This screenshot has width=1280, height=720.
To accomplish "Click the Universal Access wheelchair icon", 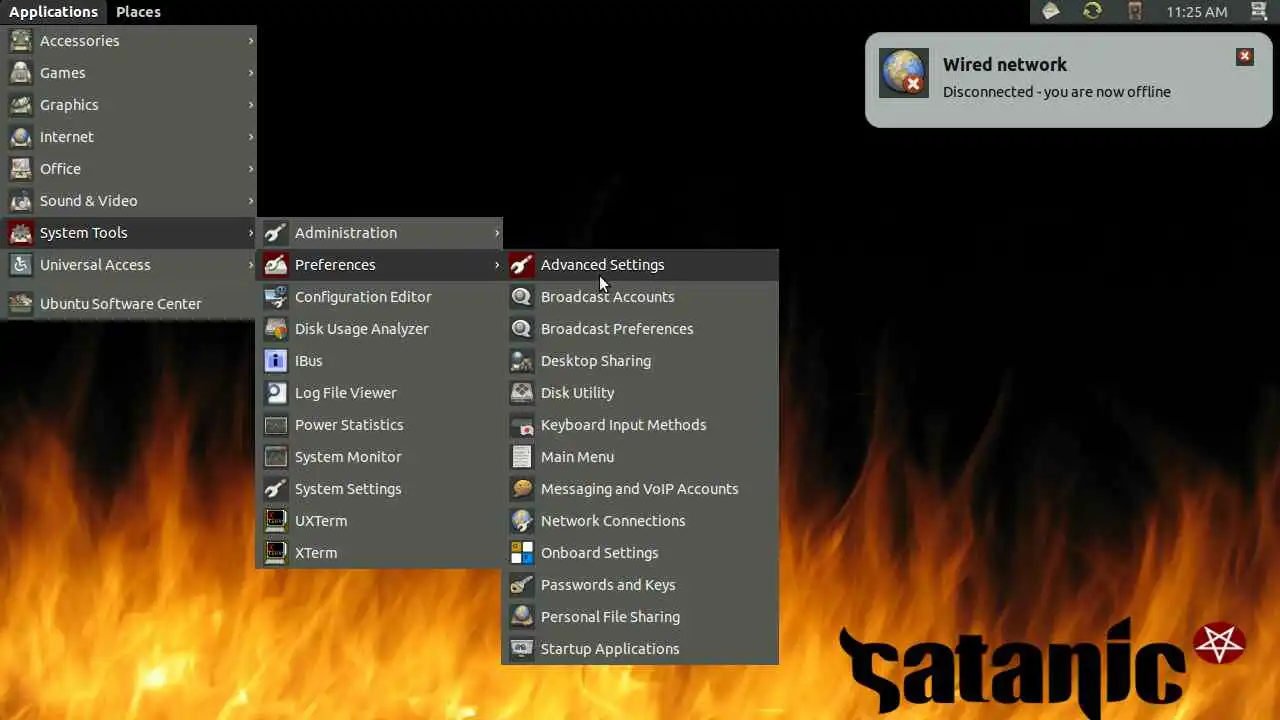I will click(x=21, y=265).
